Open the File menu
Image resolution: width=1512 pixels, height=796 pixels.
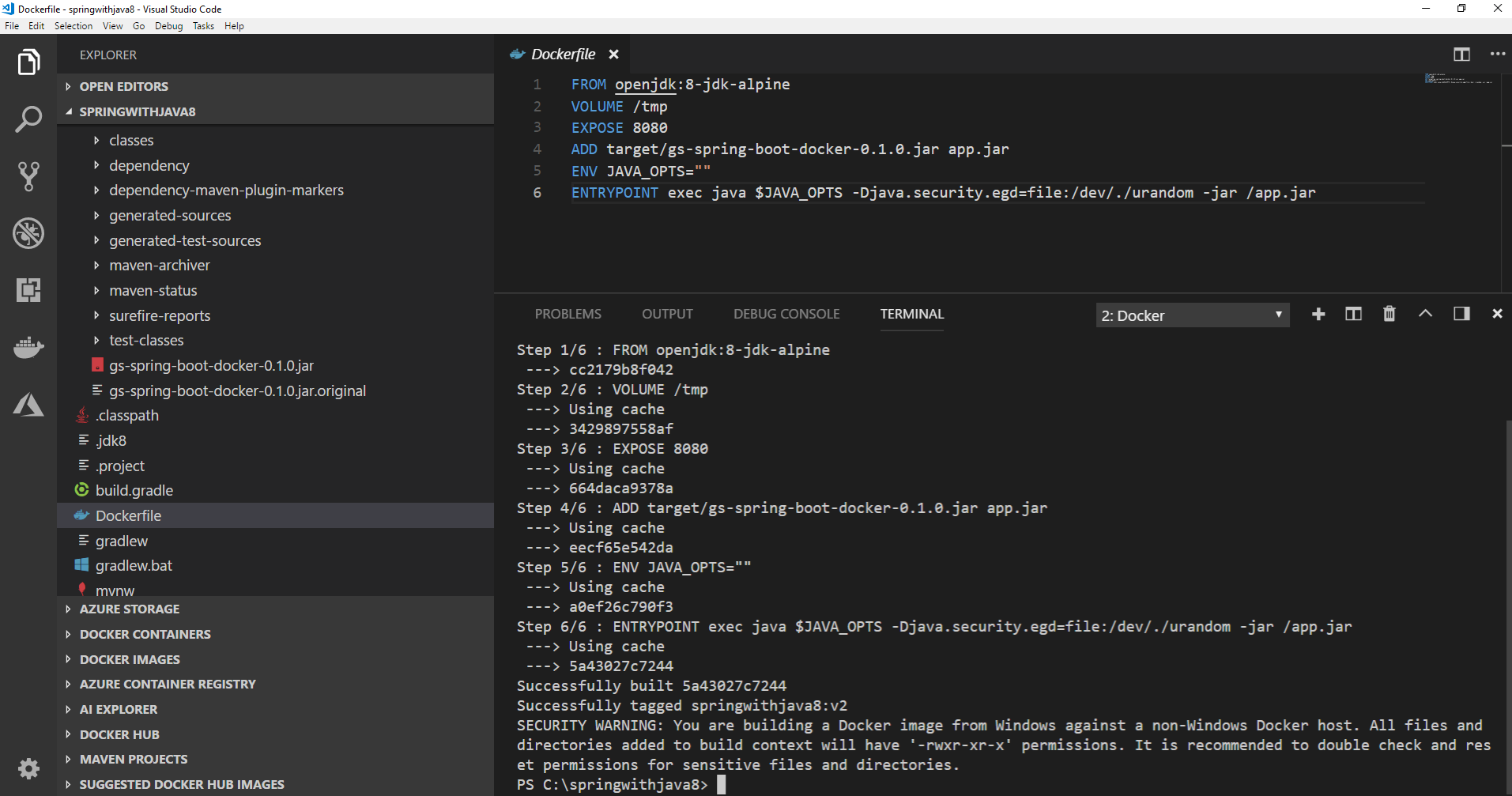12,26
